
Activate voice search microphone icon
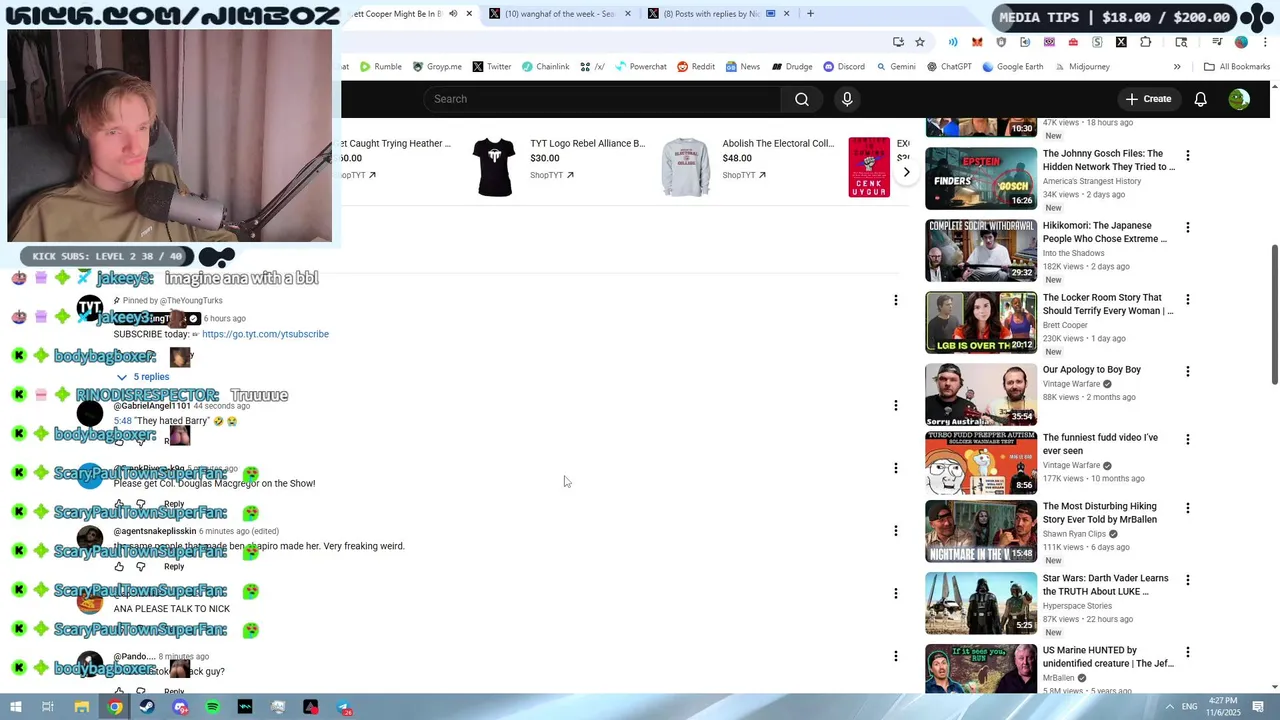coord(847,99)
